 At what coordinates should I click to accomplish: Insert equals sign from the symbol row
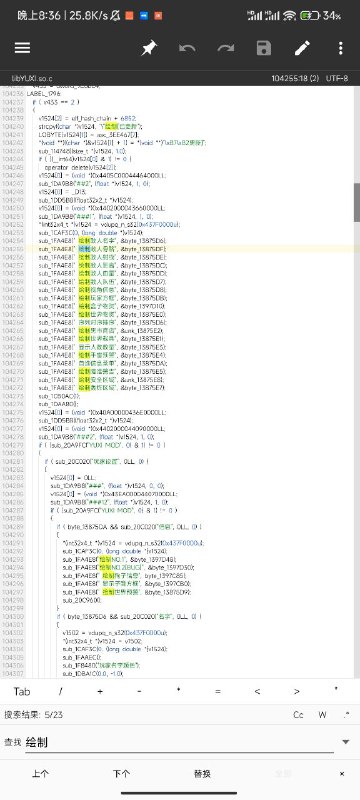coord(218,692)
